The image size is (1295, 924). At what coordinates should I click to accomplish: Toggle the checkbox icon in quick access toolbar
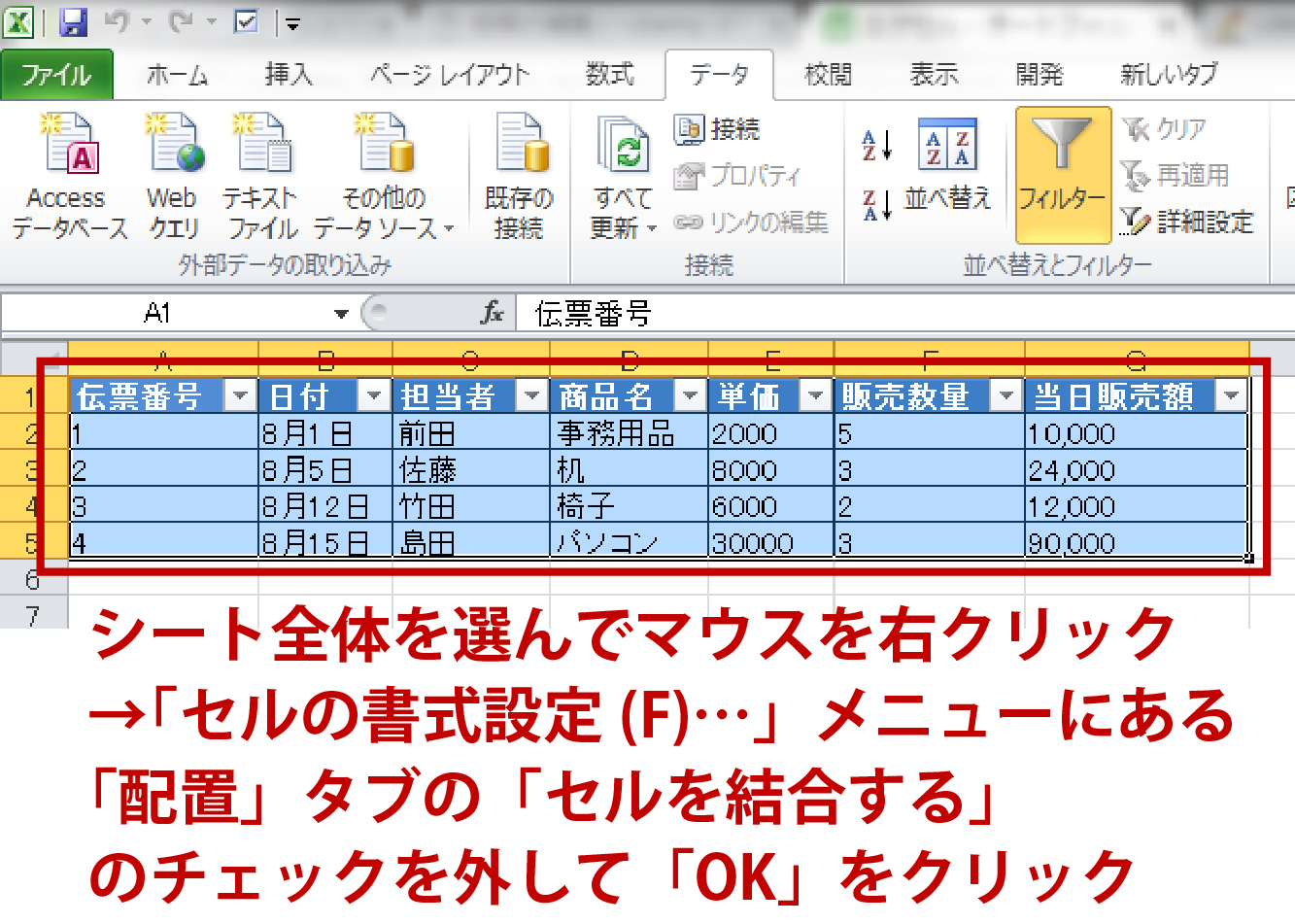pos(247,22)
